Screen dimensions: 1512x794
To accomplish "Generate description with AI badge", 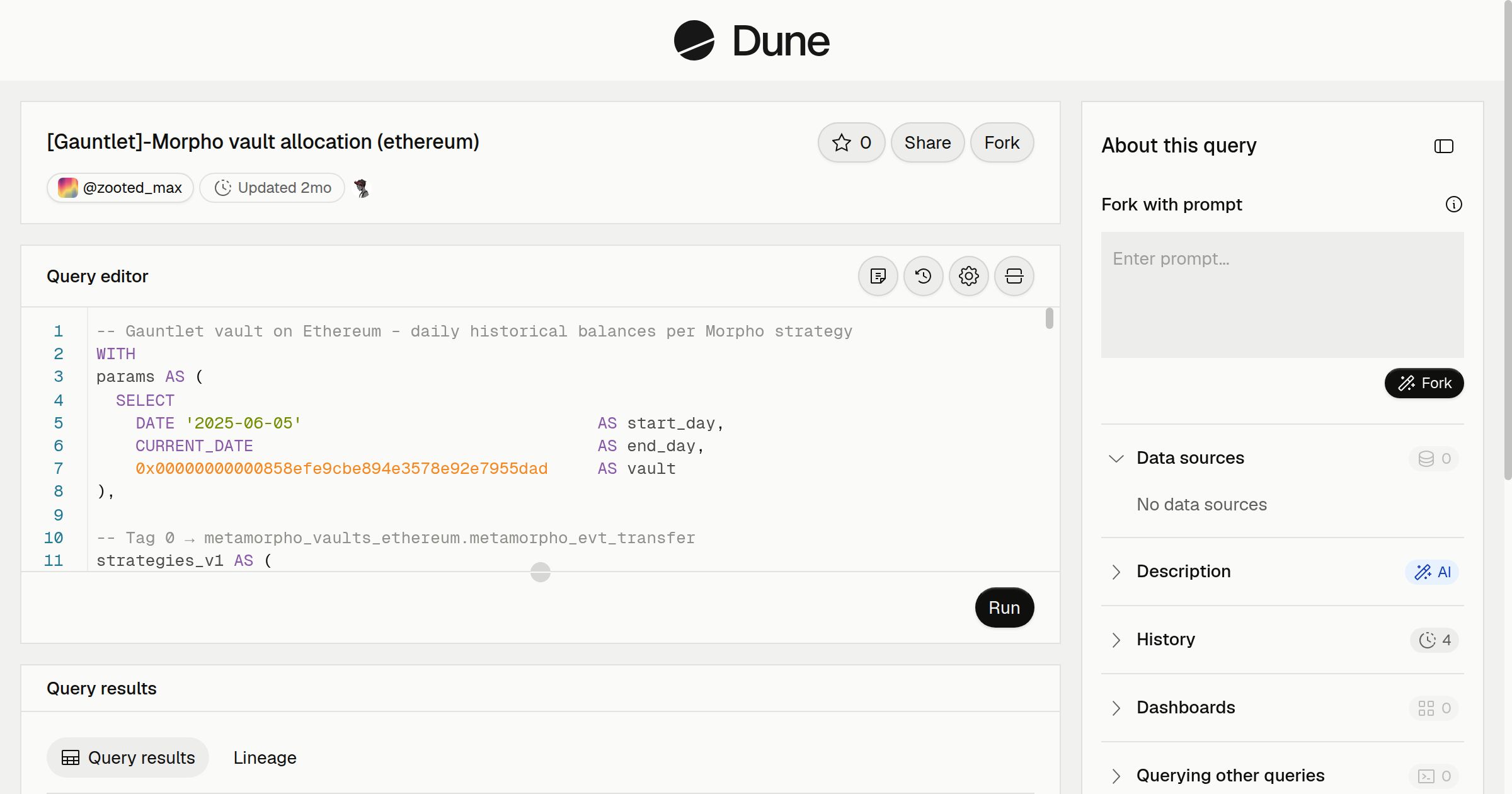I will click(1432, 572).
